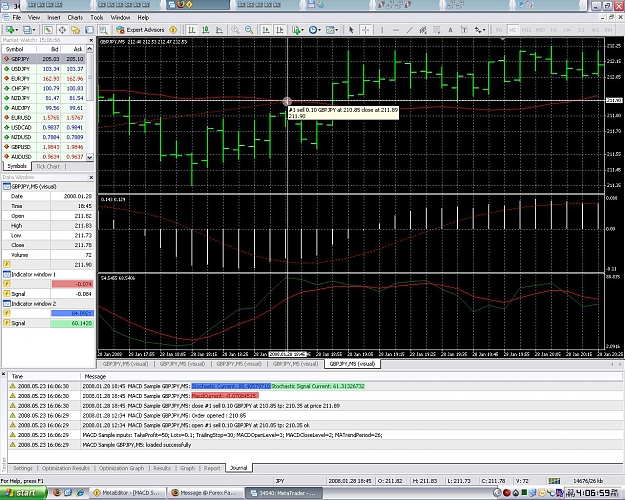Screen dimensions: 625x500
Task: Select the Vertical Line drawing tool
Action: pyautogui.click(x=382, y=30)
